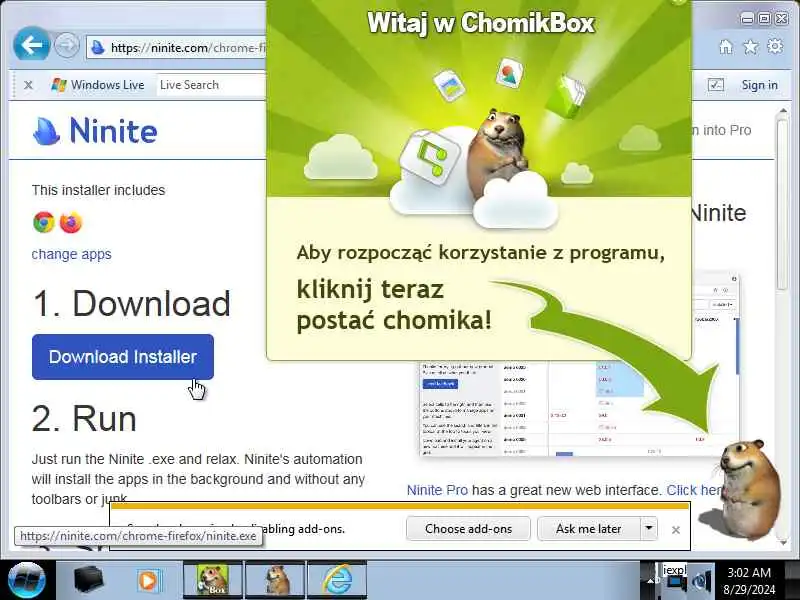Click the Download Installer button
800x600 pixels.
click(x=122, y=357)
